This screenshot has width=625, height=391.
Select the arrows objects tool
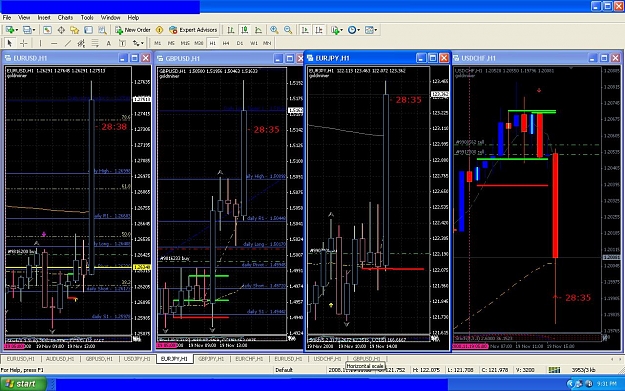point(136,43)
